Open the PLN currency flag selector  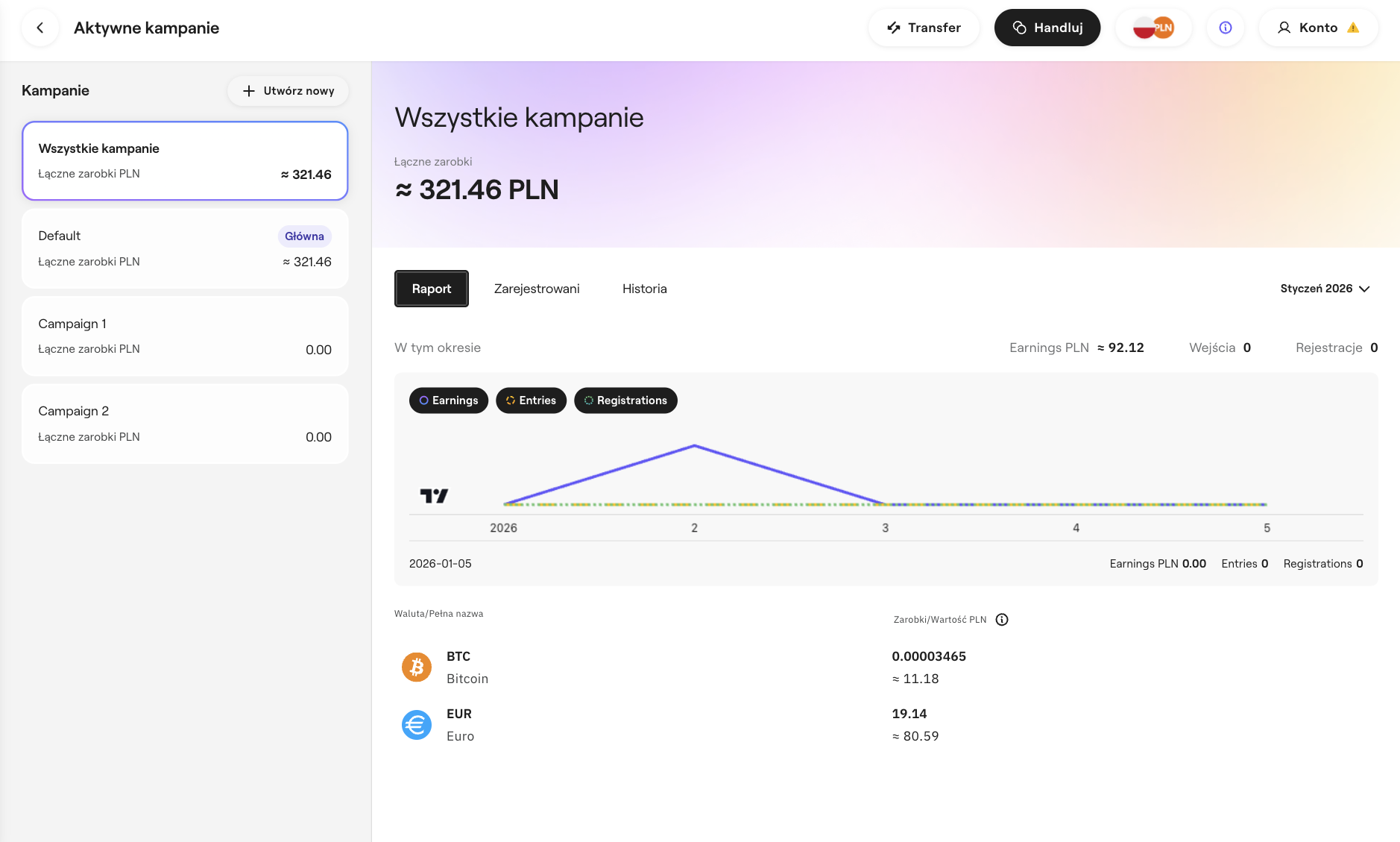coord(1153,28)
